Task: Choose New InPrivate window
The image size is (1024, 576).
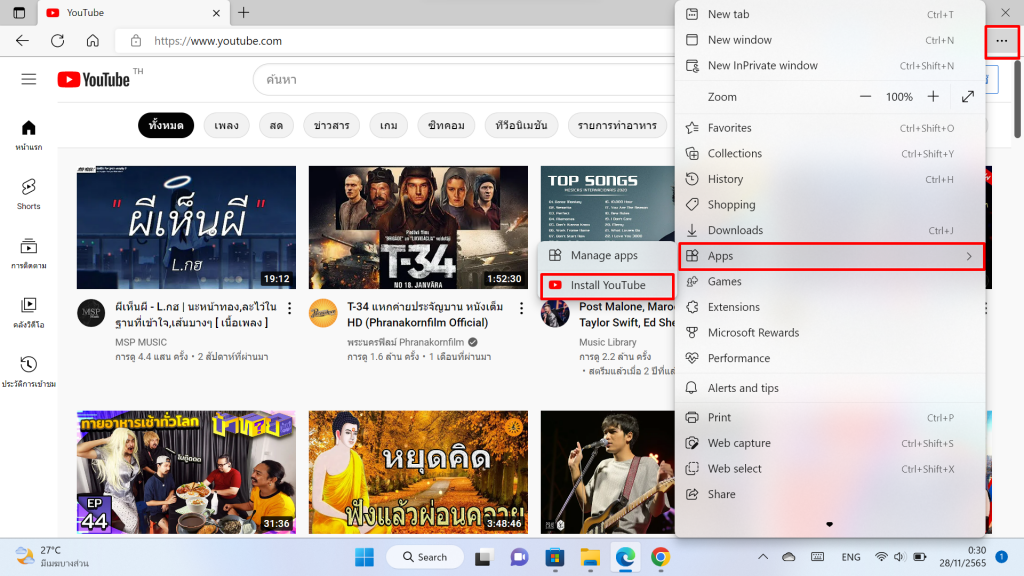Action: point(829,65)
